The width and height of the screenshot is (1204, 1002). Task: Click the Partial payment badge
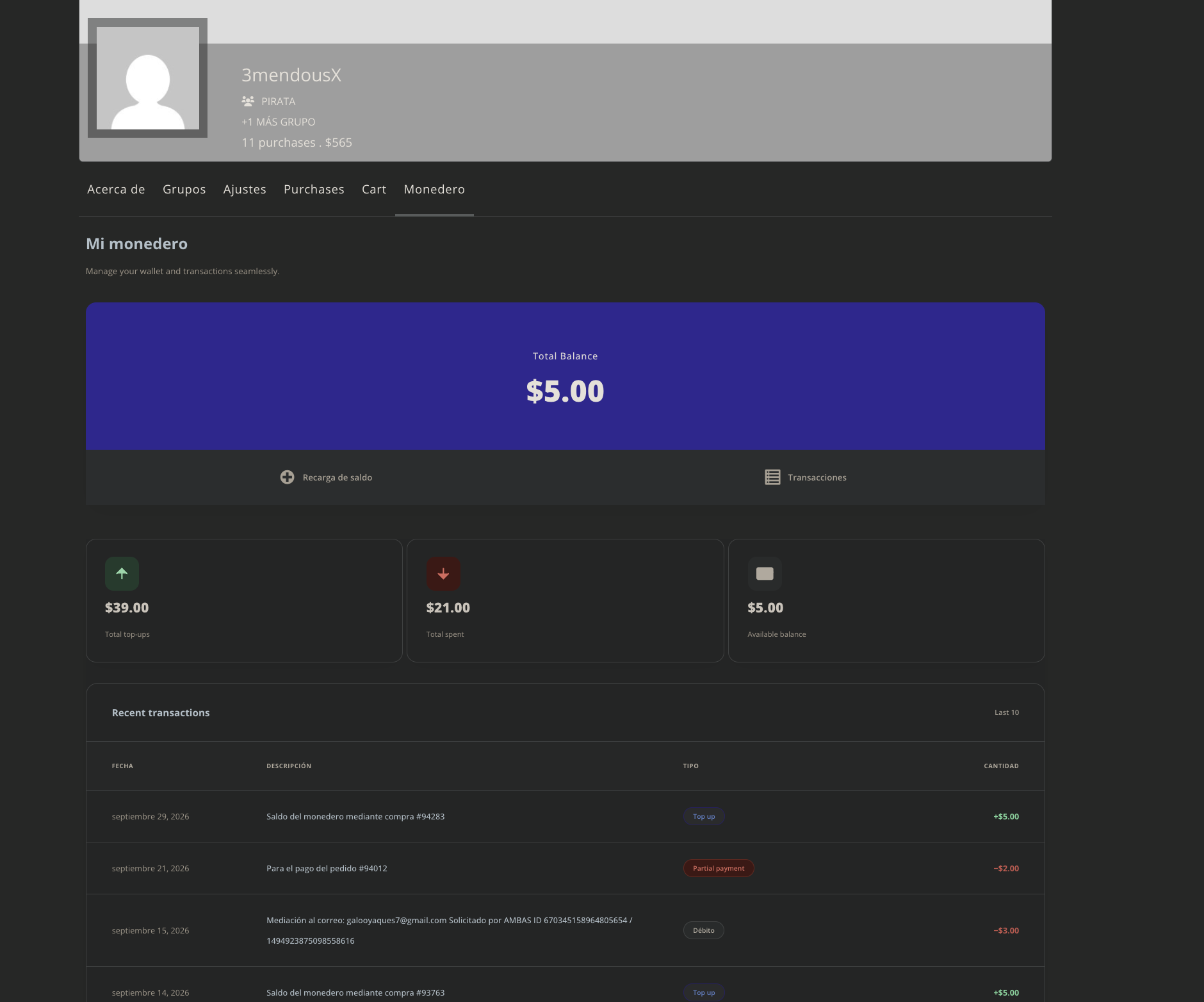719,868
